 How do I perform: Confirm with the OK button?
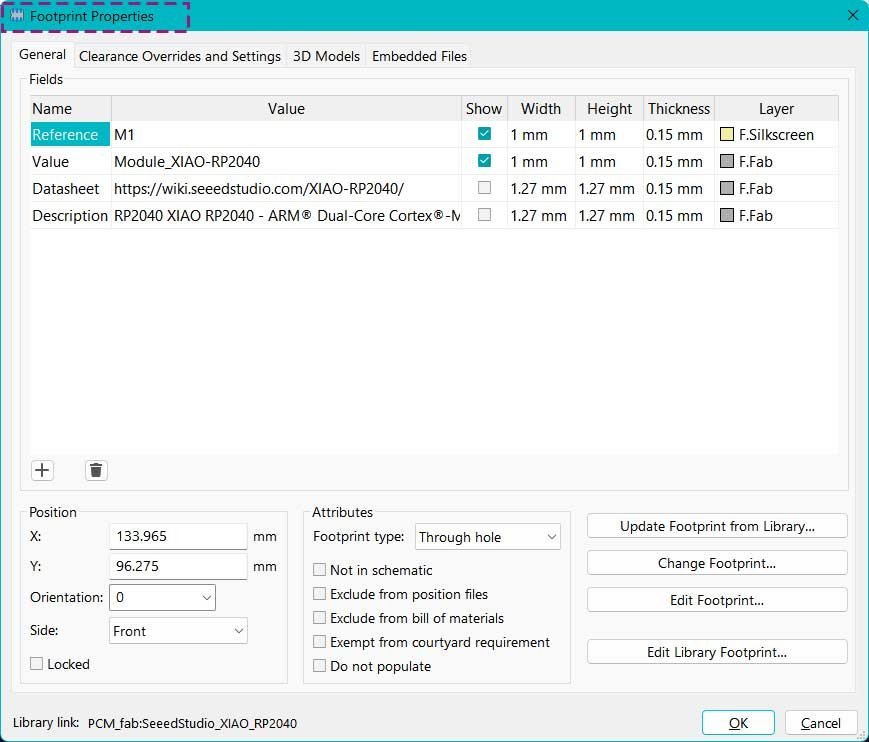coord(738,723)
